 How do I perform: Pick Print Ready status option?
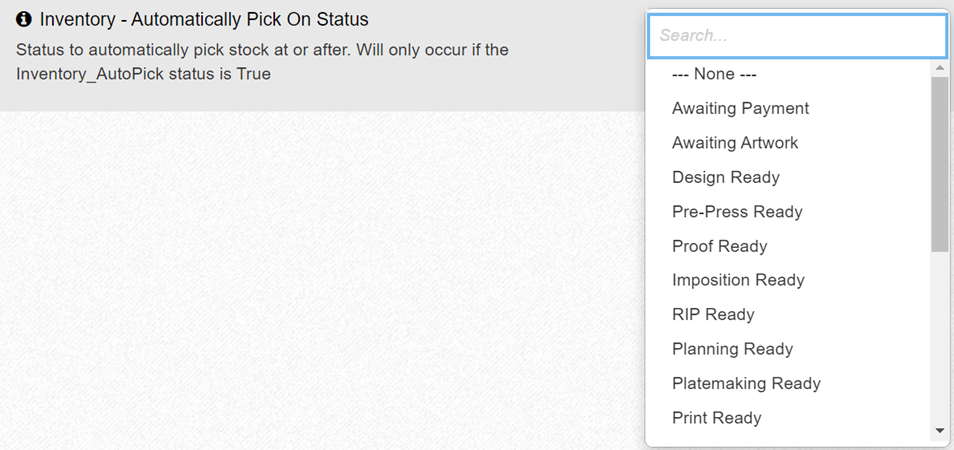(x=716, y=417)
